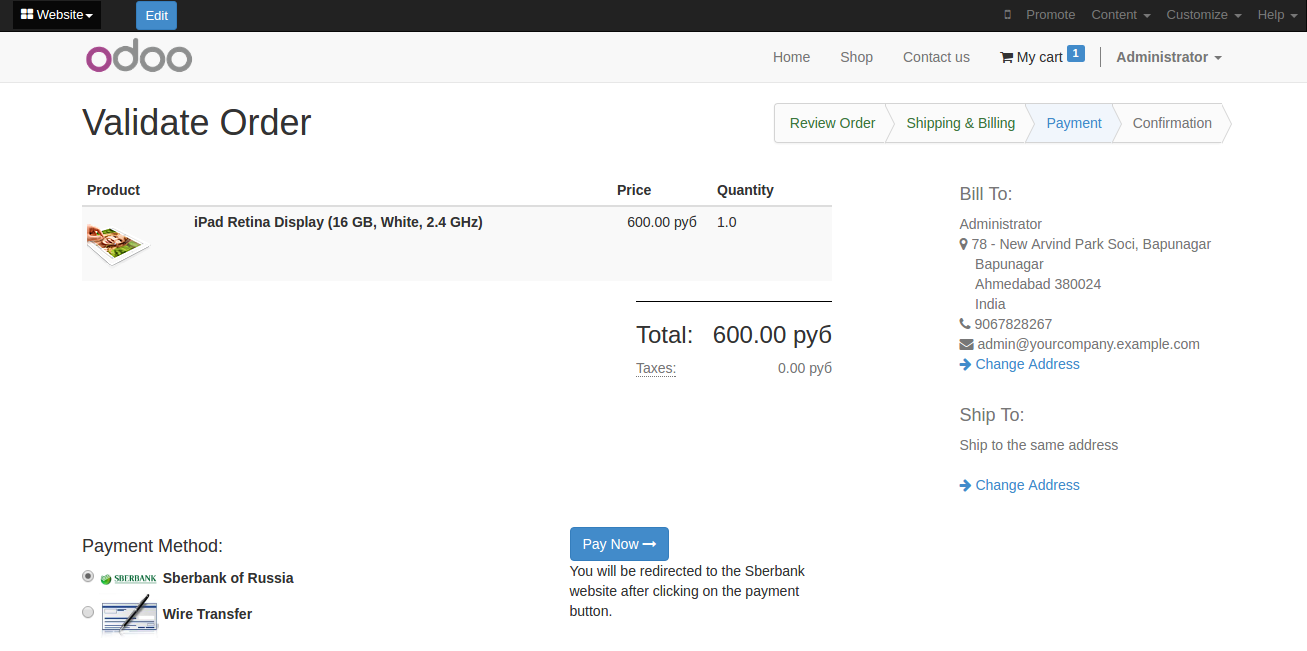1307x651 pixels.
Task: Click the map marker address icon
Action: [x=963, y=244]
